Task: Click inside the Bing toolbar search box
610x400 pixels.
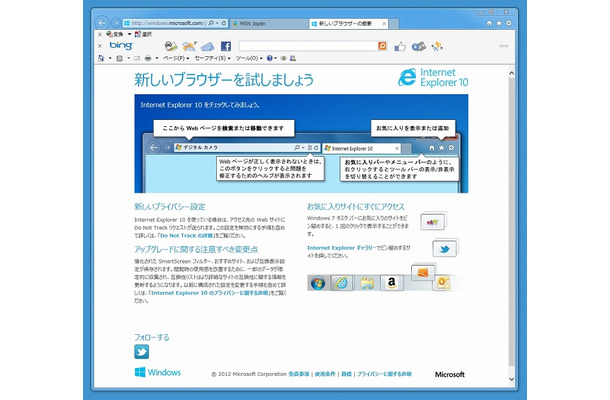Action: click(x=308, y=46)
